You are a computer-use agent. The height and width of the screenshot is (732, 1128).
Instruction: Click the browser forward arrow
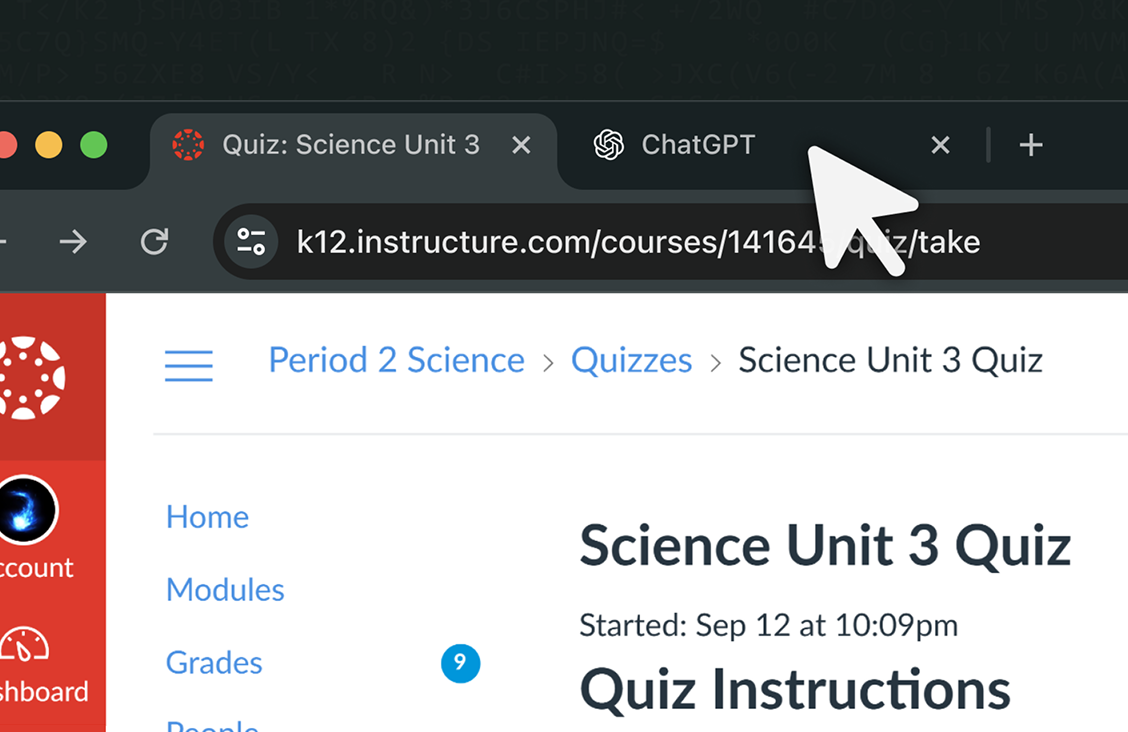[73, 241]
